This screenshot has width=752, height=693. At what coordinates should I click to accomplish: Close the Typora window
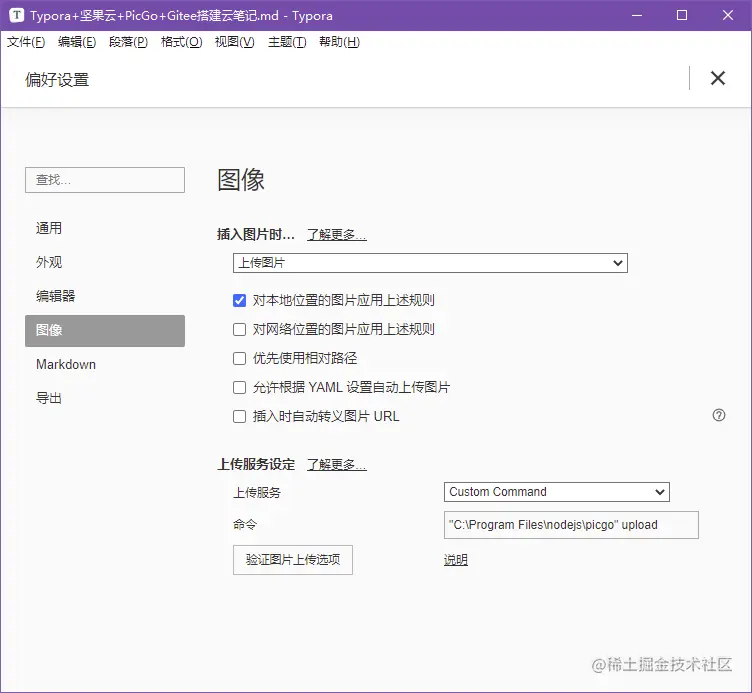pos(728,15)
